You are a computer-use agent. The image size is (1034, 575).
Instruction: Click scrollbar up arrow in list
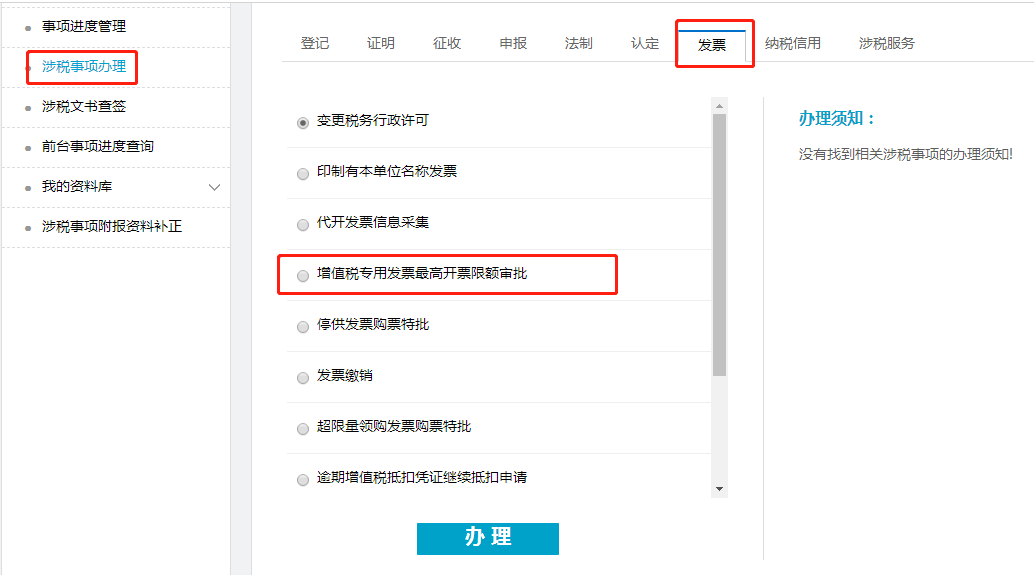[719, 104]
